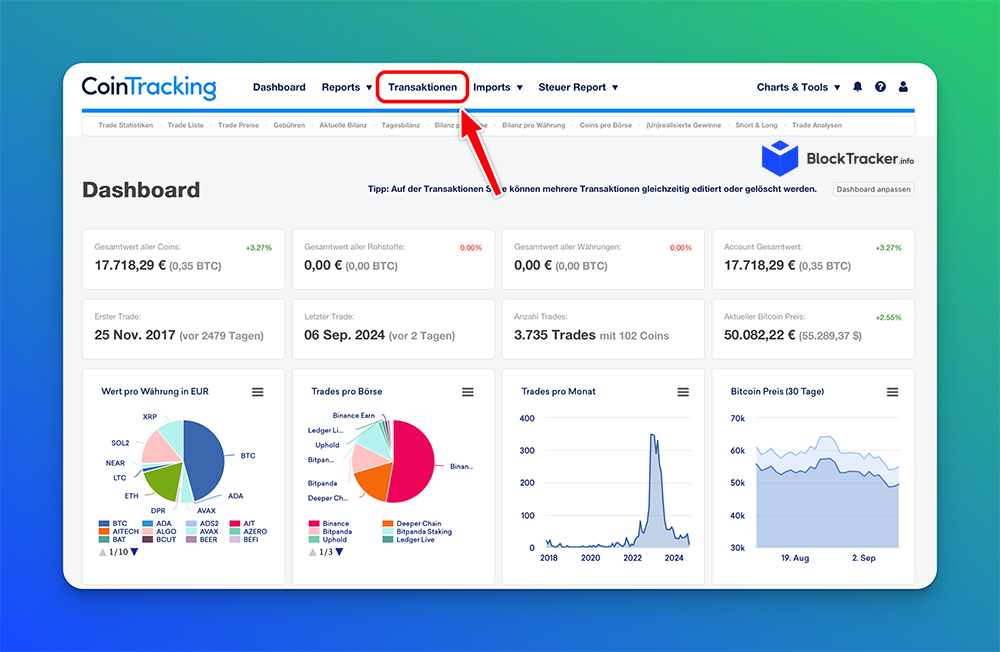Image resolution: width=1000 pixels, height=652 pixels.
Task: Open the Dashboard menu item
Action: (279, 87)
